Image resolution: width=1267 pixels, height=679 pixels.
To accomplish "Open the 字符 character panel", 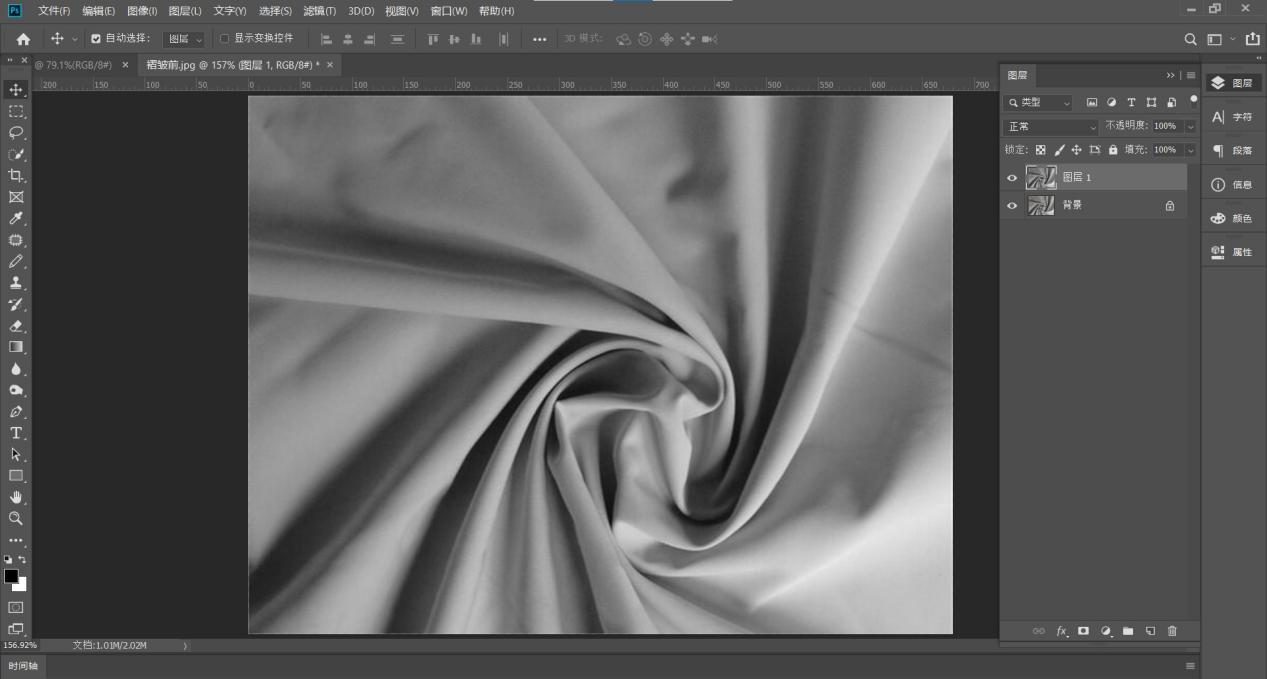I will click(x=1232, y=117).
